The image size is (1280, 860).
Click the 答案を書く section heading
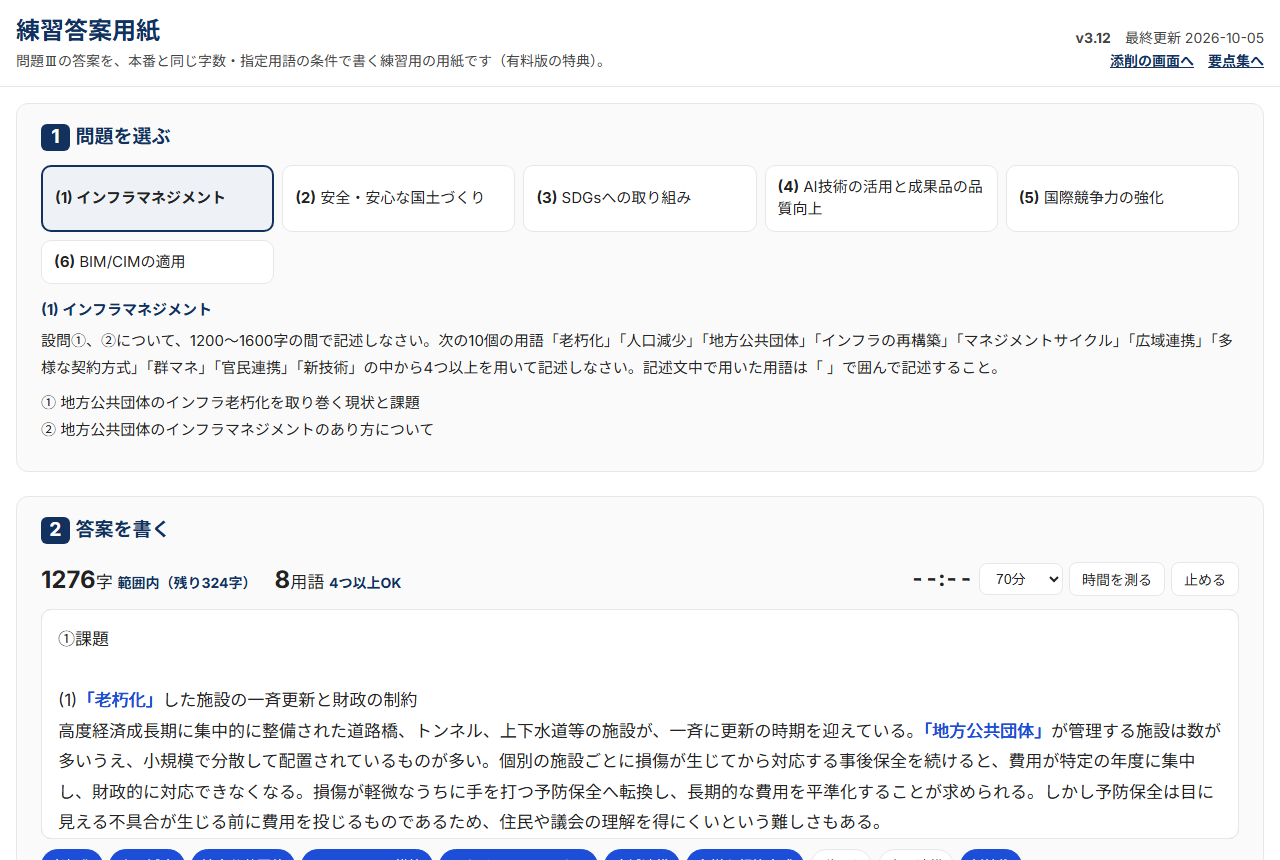click(x=123, y=529)
